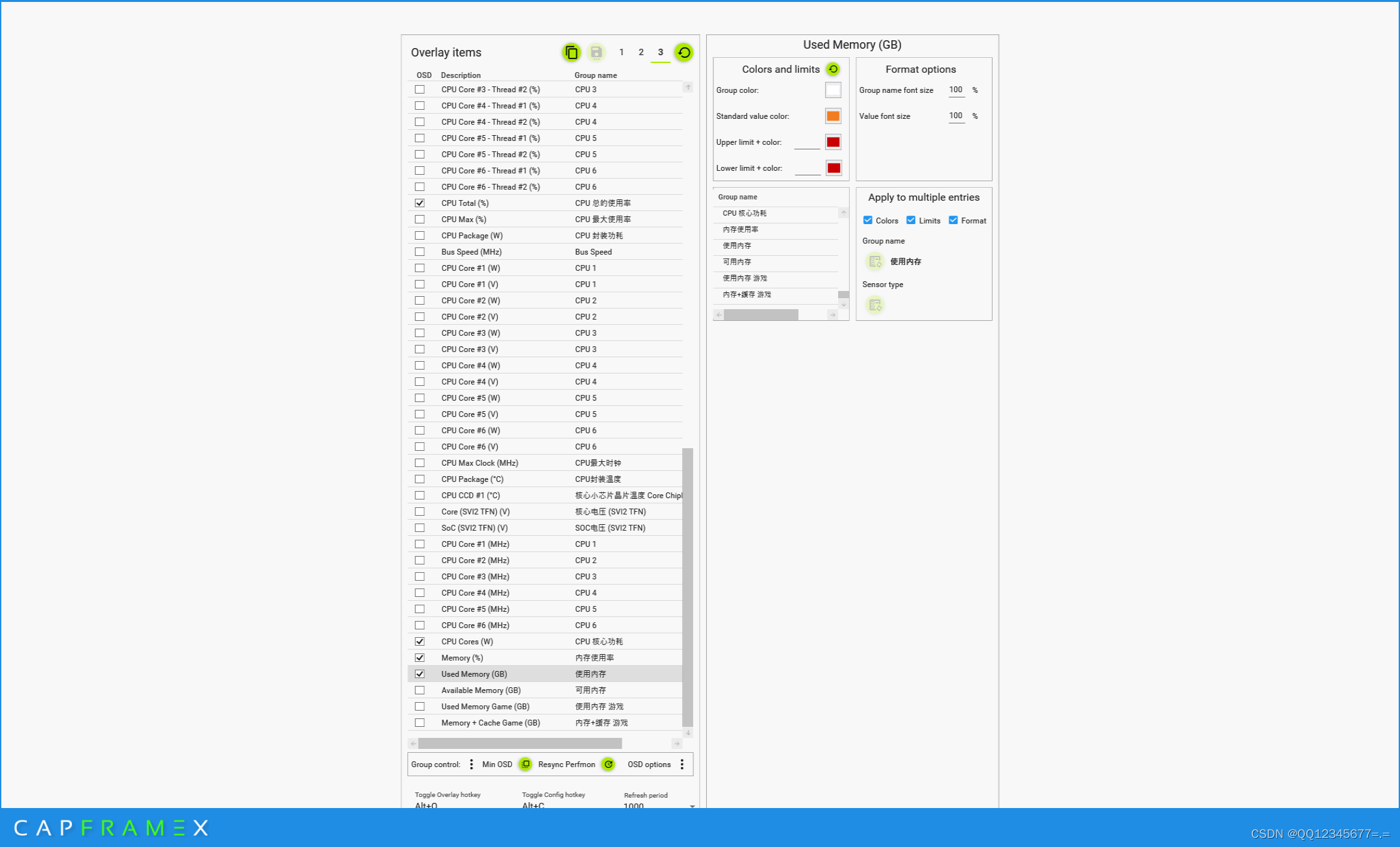Uncheck CPU Cores (W) OSD checkbox
The width and height of the screenshot is (1400, 847).
(420, 642)
